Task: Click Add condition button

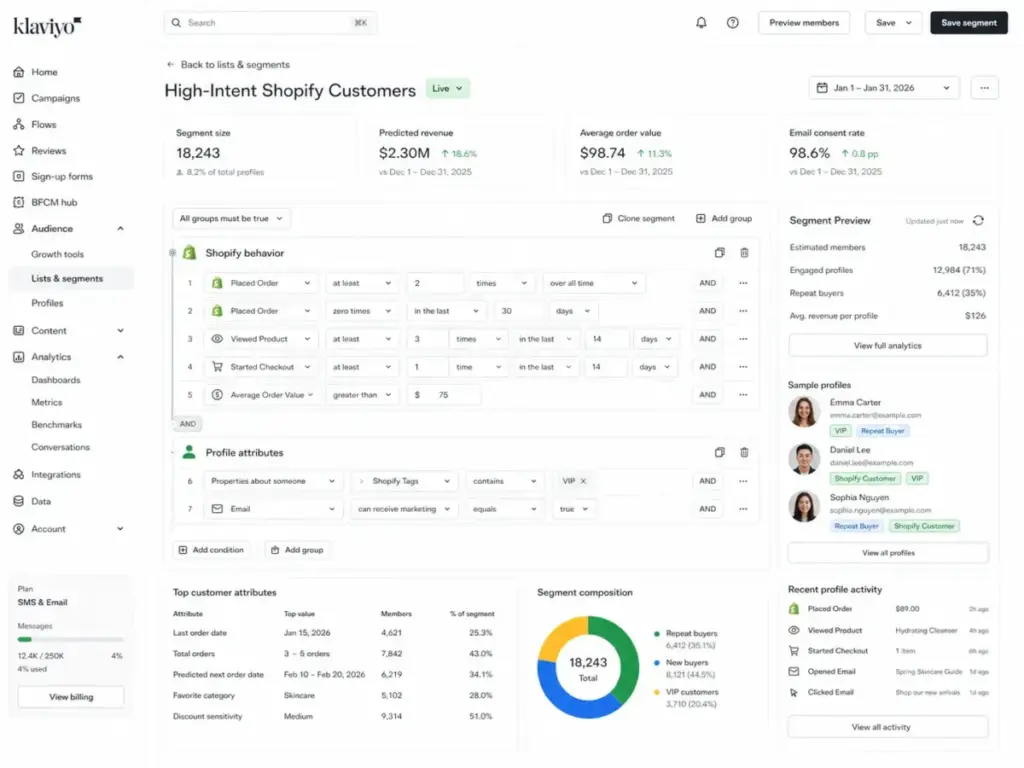Action: pyautogui.click(x=211, y=550)
